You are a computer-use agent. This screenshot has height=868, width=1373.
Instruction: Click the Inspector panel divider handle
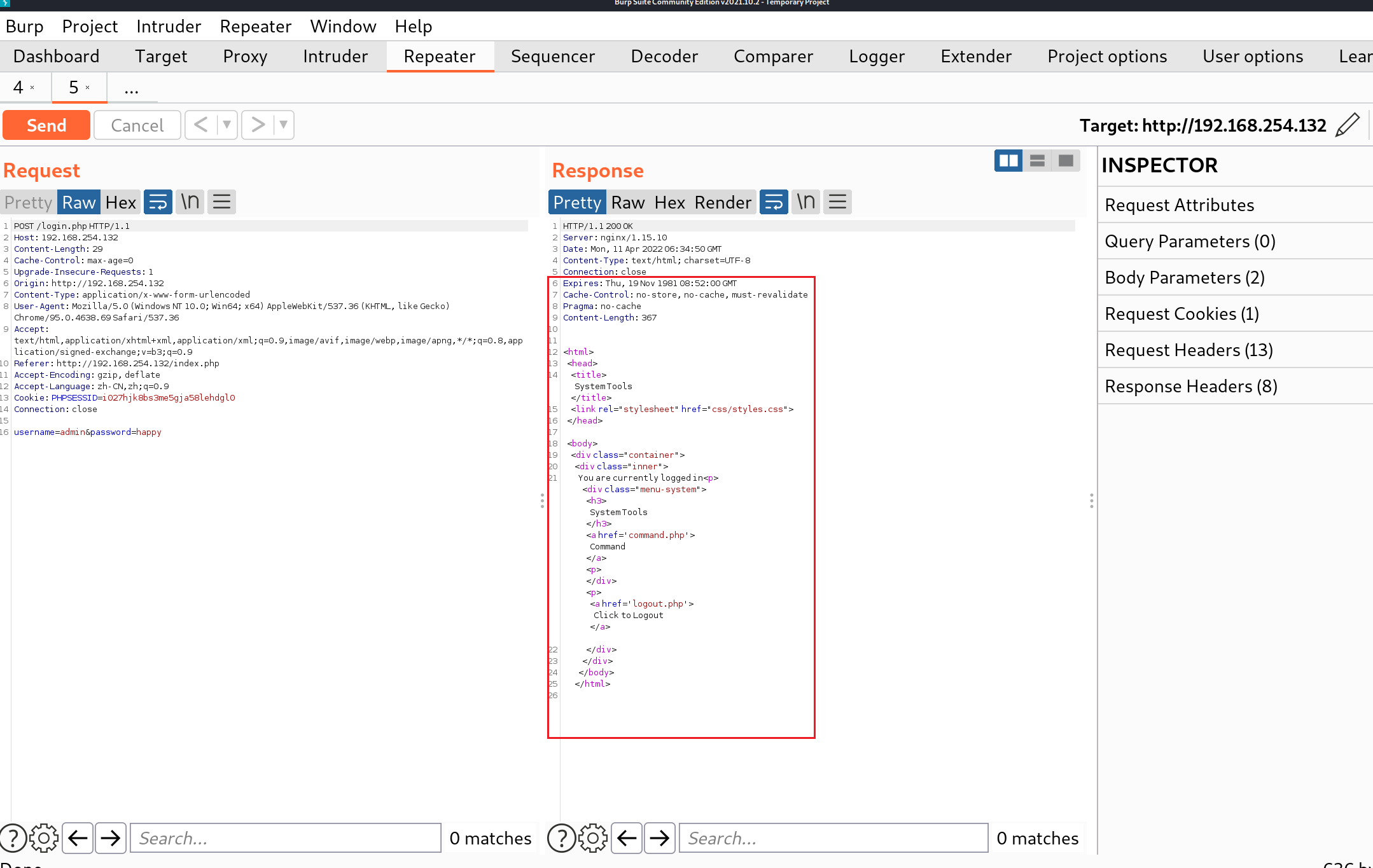1091,500
